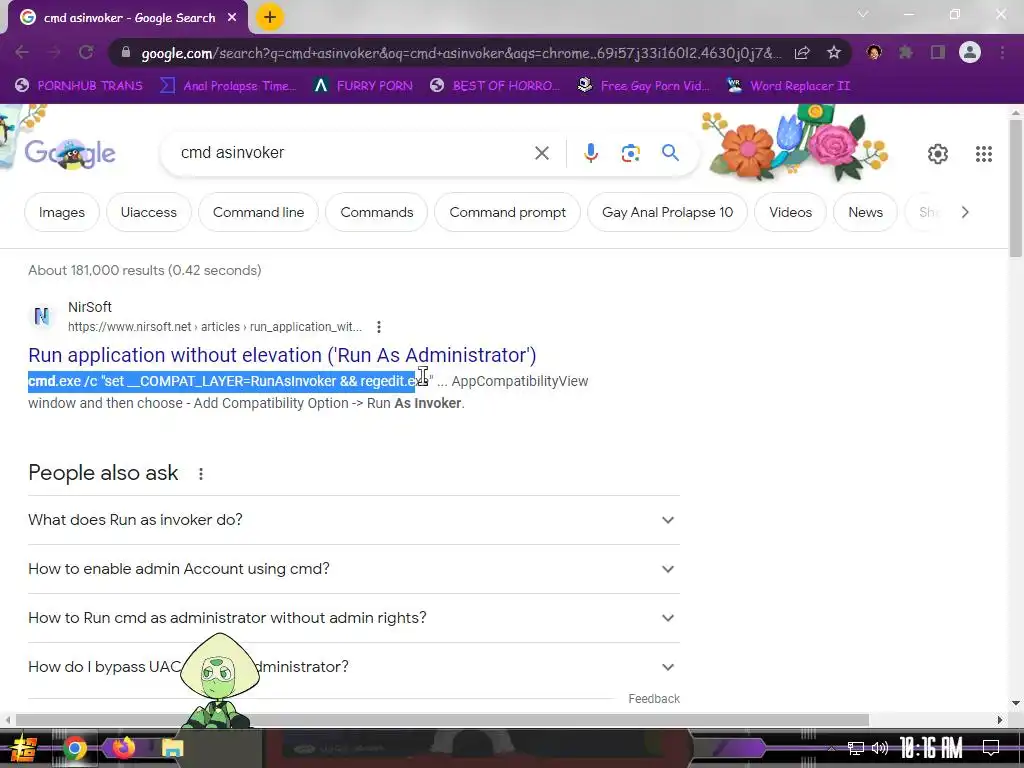Expand How to Run cmd as administrator question
Screen dimensions: 1024x768
[353, 618]
